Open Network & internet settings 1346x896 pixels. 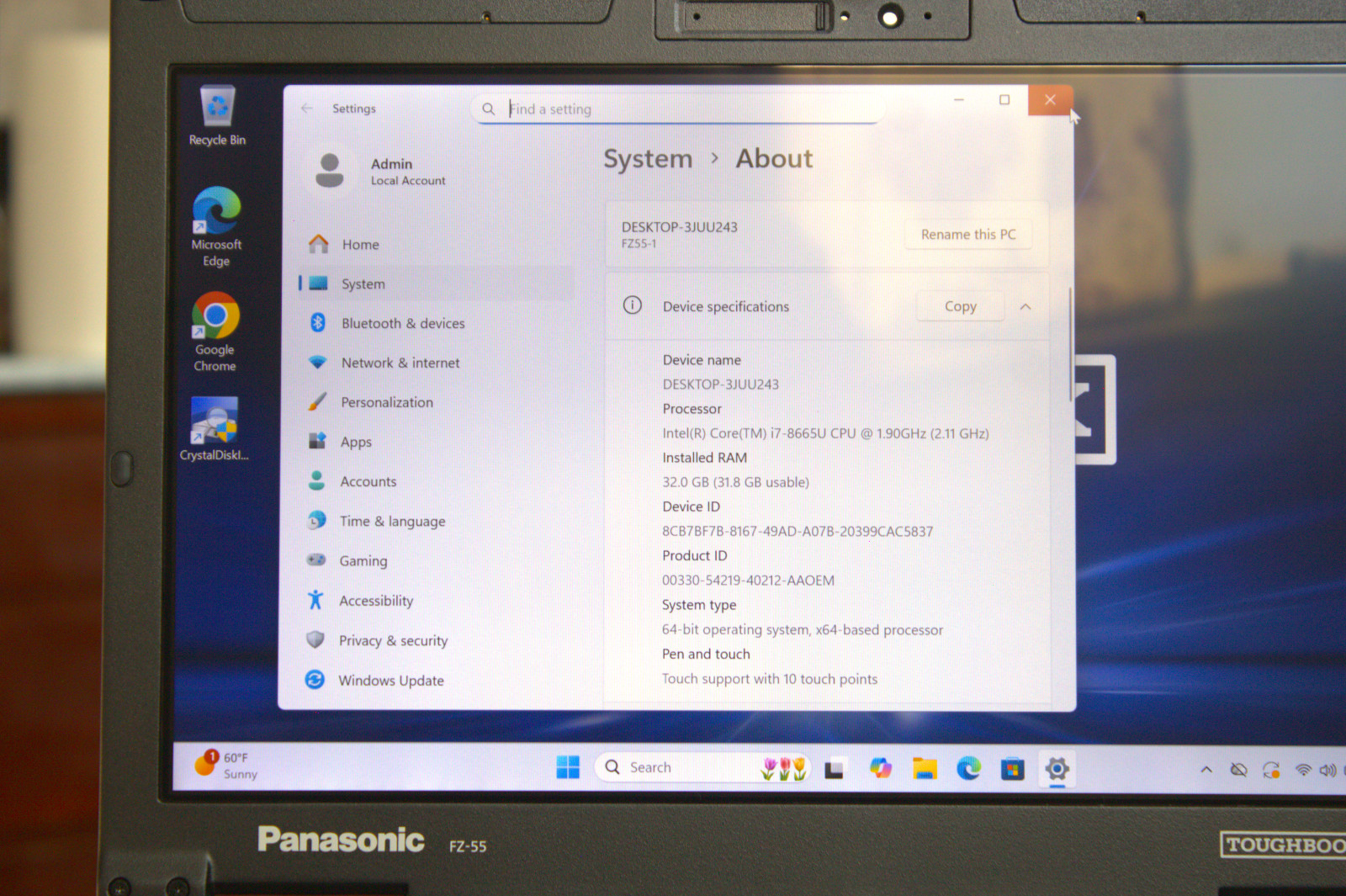pos(437,363)
